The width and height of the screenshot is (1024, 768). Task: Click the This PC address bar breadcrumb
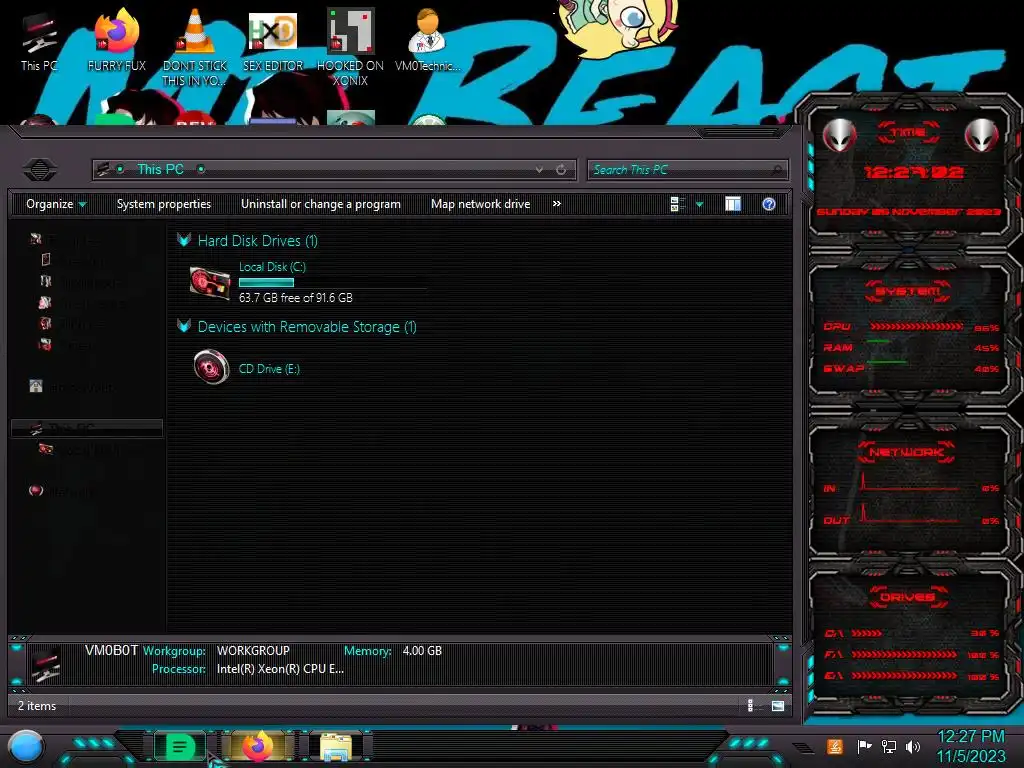(161, 169)
